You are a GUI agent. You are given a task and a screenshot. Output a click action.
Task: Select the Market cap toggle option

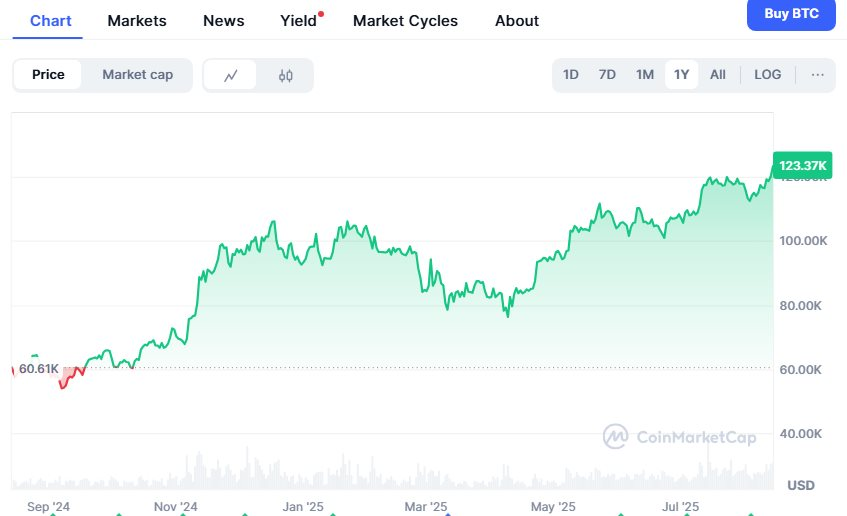pos(137,75)
